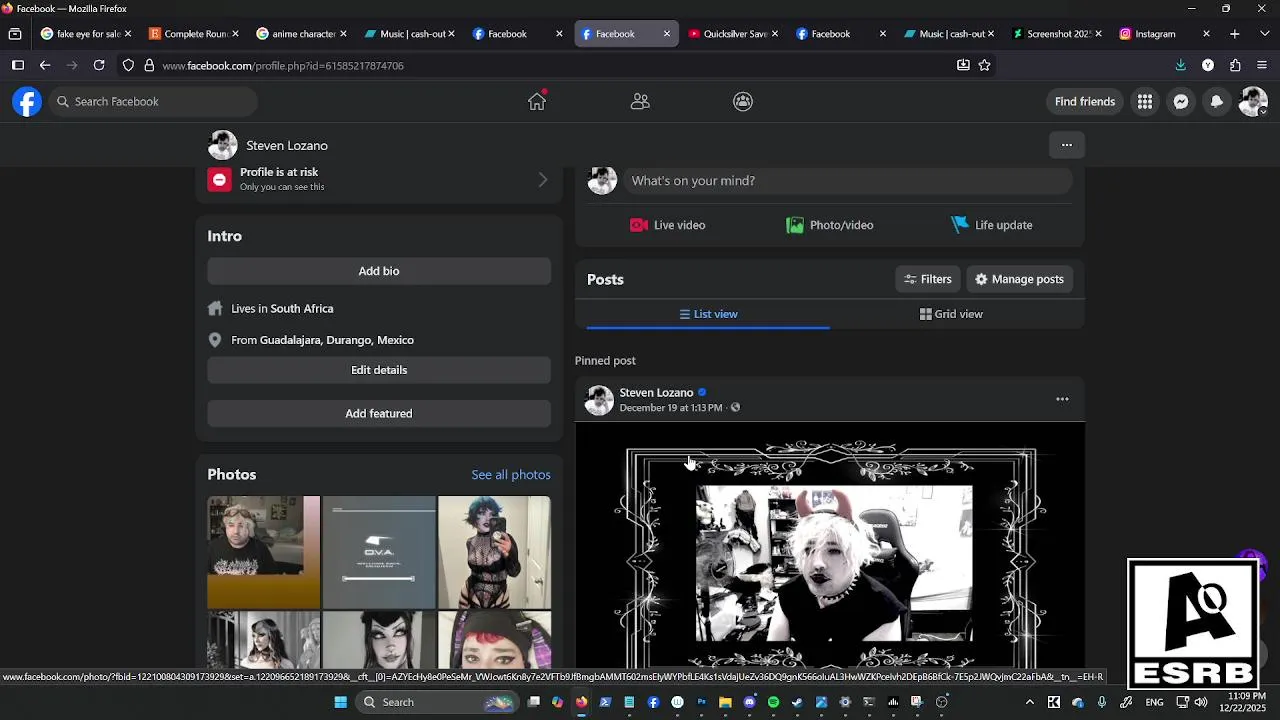
Task: Open Windows Start menu
Action: (x=341, y=702)
